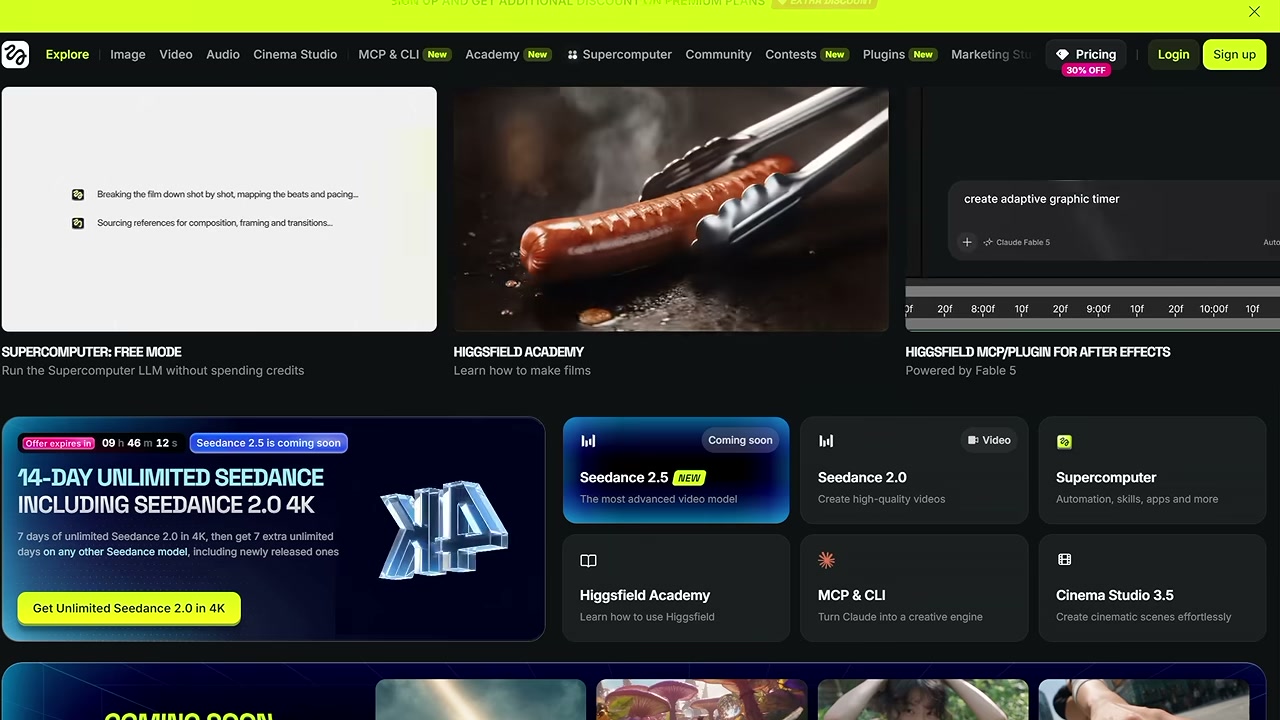Open Marketing Studio nav item
1280x720 pixels.
click(991, 54)
